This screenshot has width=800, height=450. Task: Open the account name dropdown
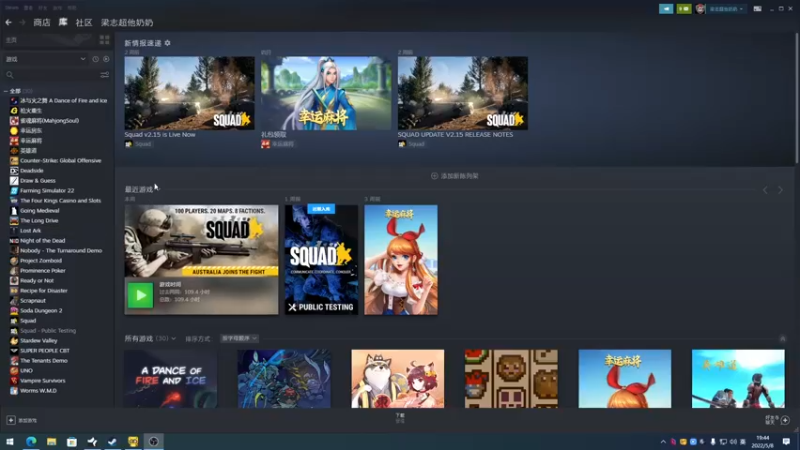[x=726, y=9]
